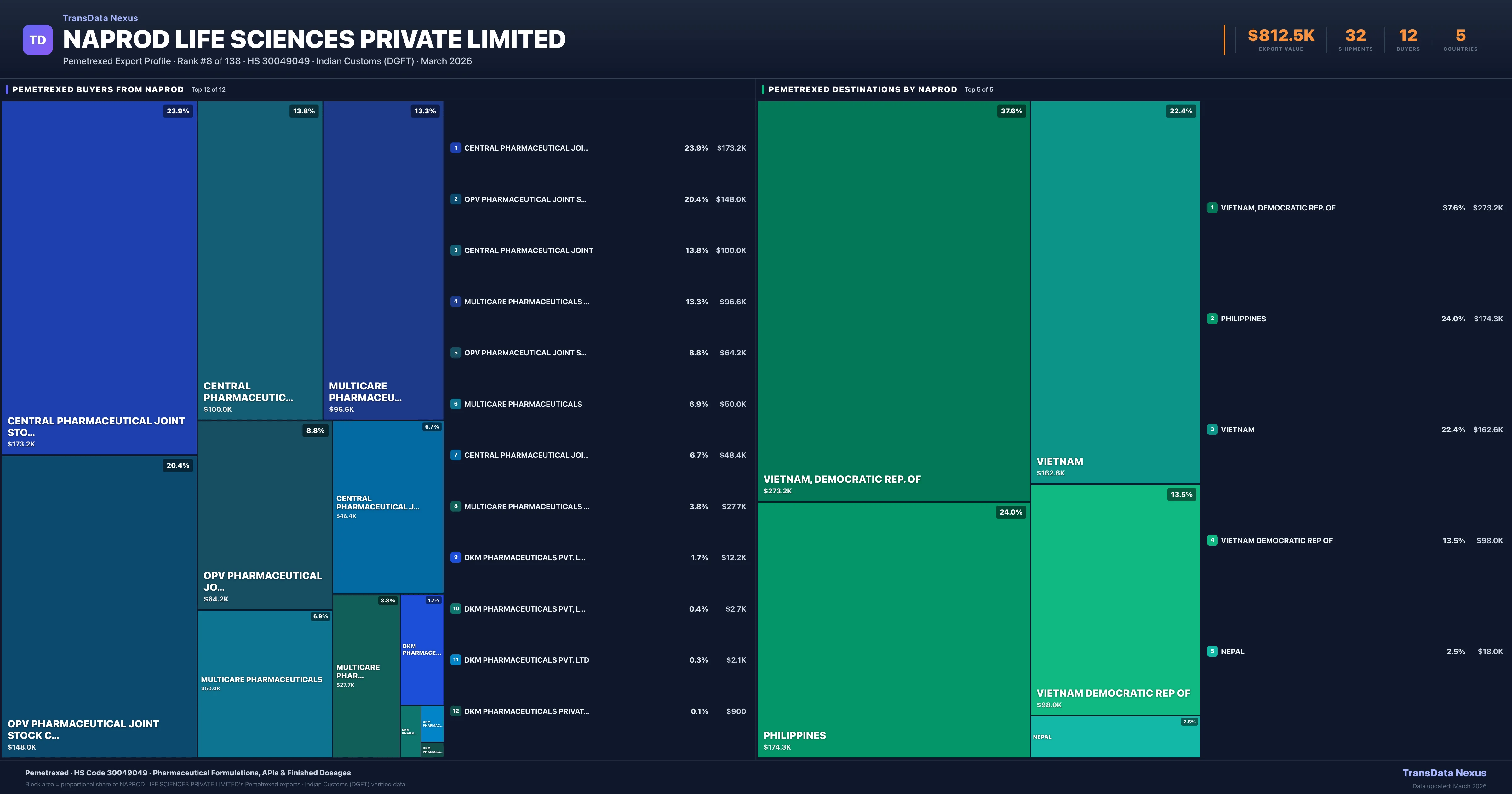The height and width of the screenshot is (794, 1512).
Task: Click the 23.9% badge on Central Pharmaceutical block
Action: 178,111
